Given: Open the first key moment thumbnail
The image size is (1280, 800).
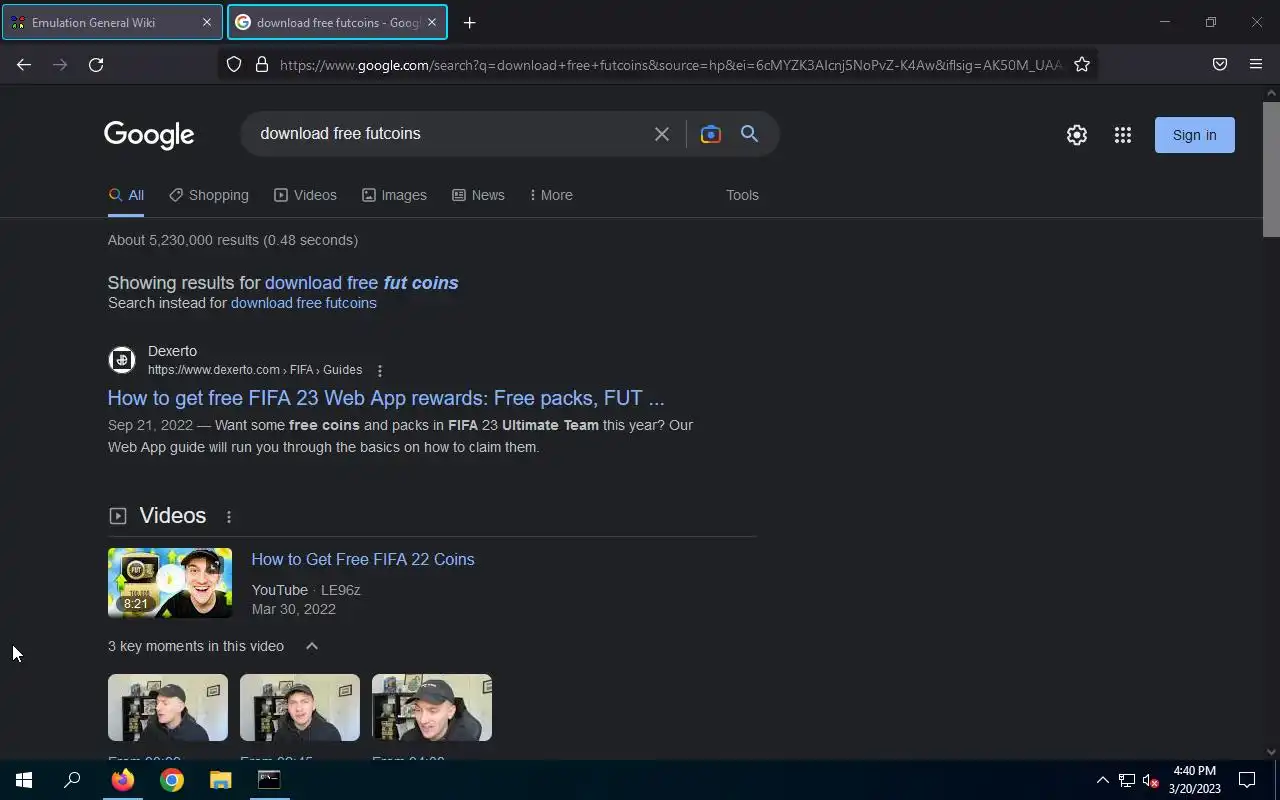Looking at the screenshot, I should tap(168, 708).
